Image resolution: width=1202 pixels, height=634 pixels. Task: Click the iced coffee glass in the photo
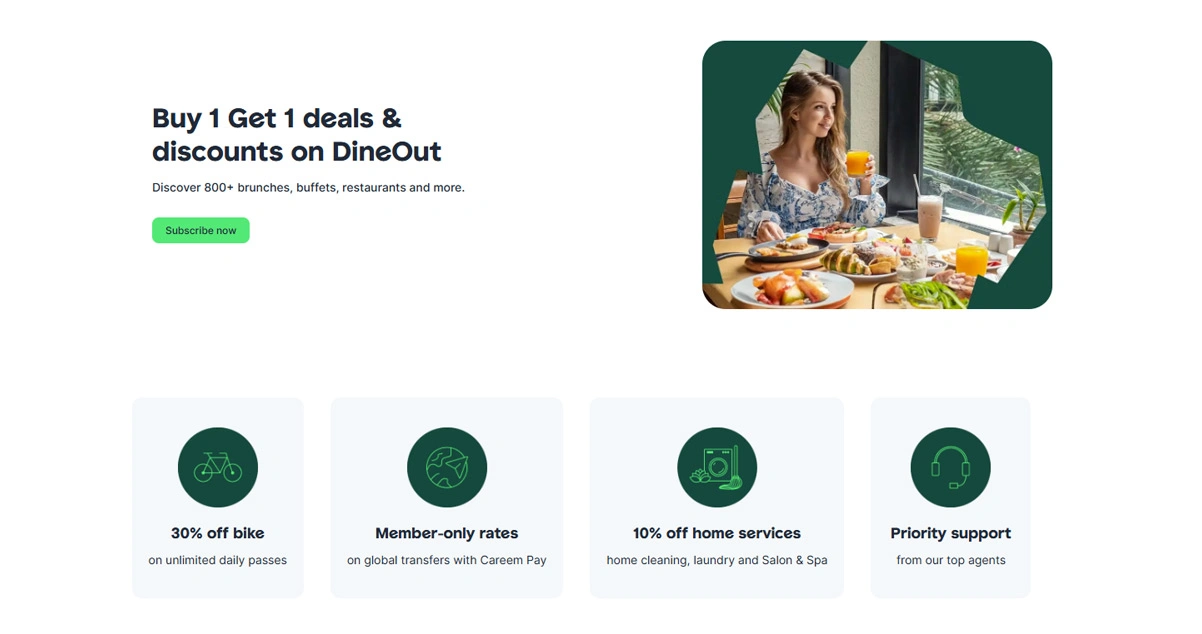click(930, 215)
